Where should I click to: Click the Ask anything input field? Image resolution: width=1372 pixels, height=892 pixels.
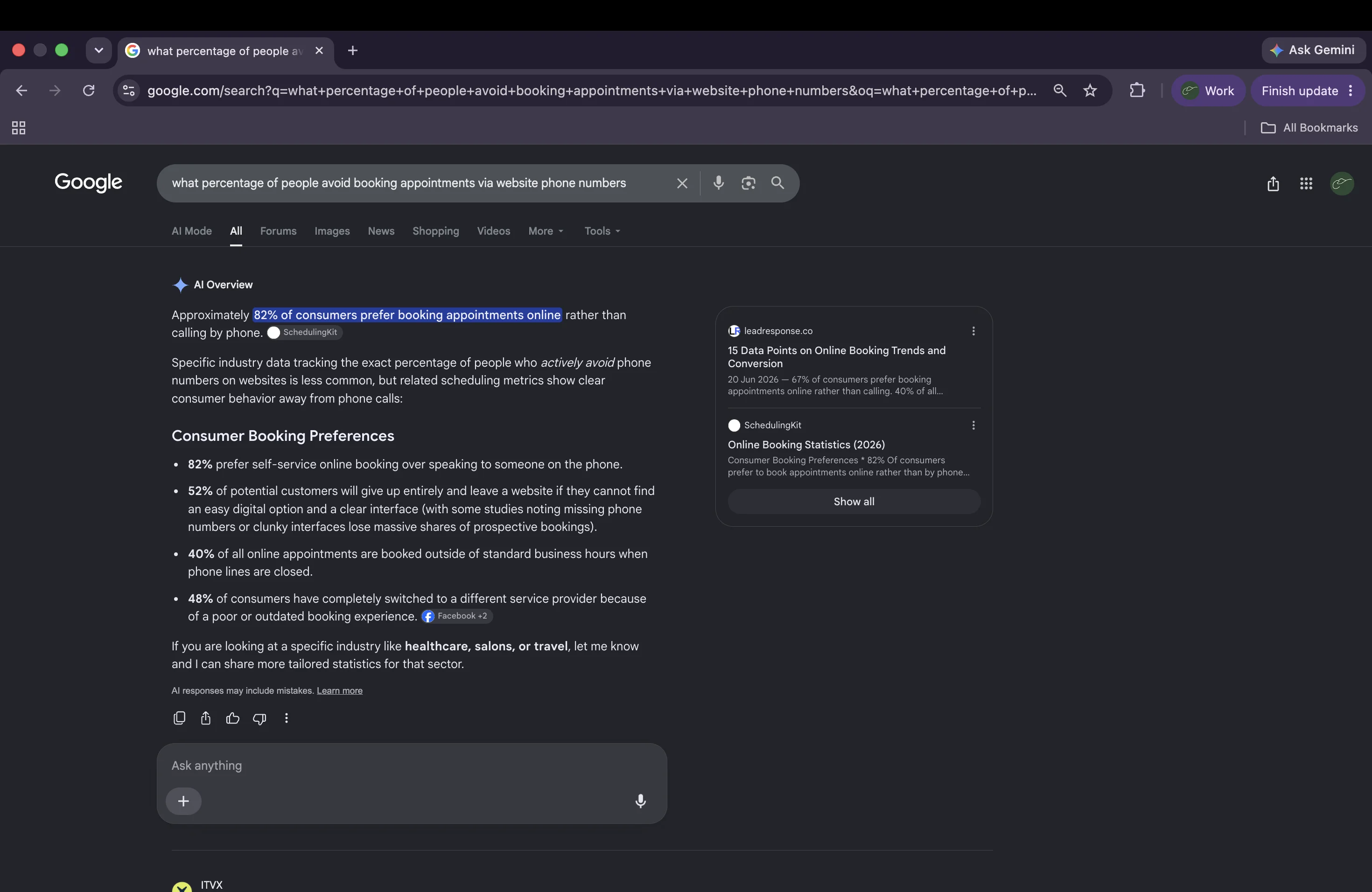[x=412, y=766]
